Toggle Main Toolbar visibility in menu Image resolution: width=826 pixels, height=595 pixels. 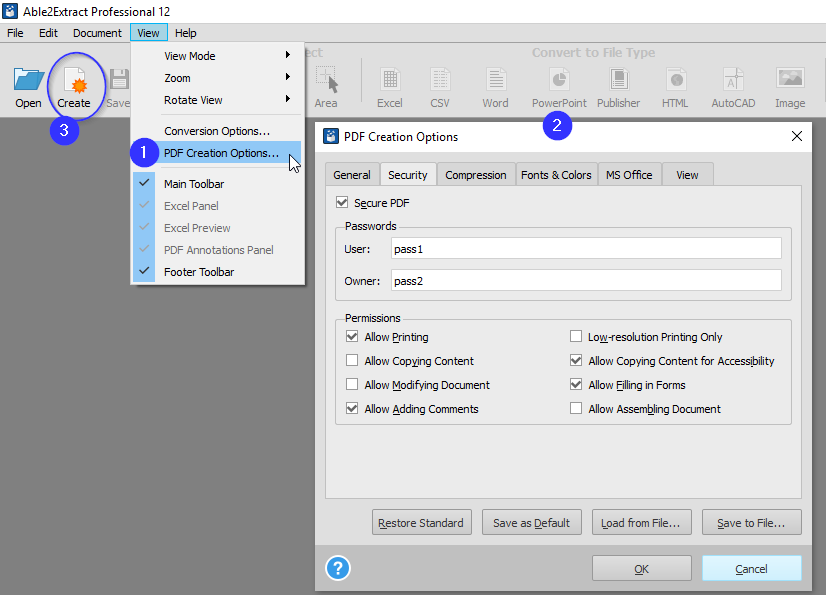tap(217, 183)
